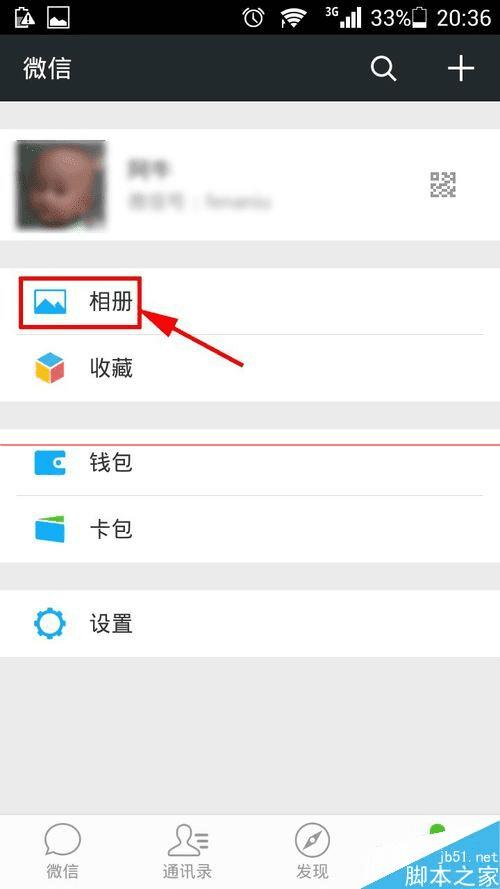Image resolution: width=500 pixels, height=889 pixels.
Task: Tap the settings gear icon
Action: 50,624
